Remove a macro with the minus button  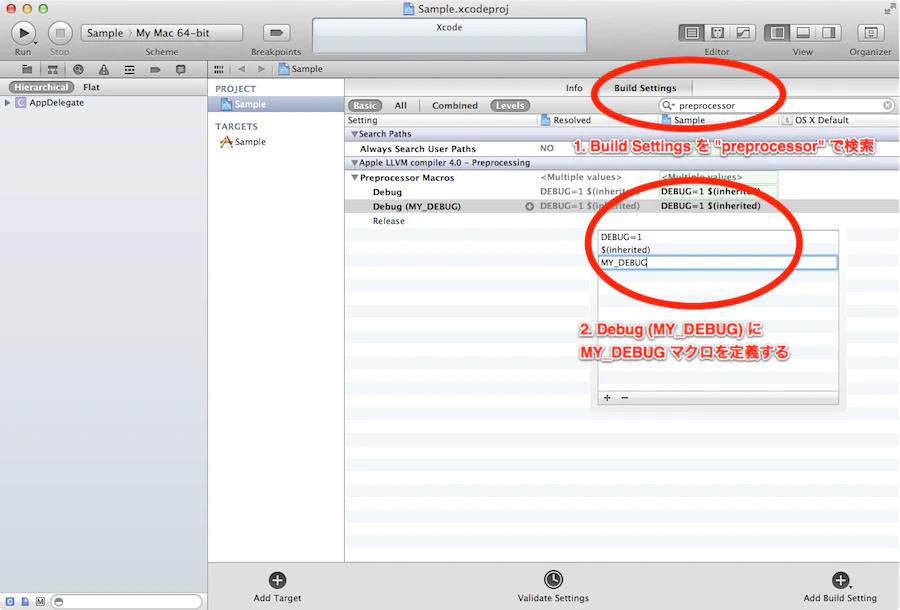click(x=624, y=398)
